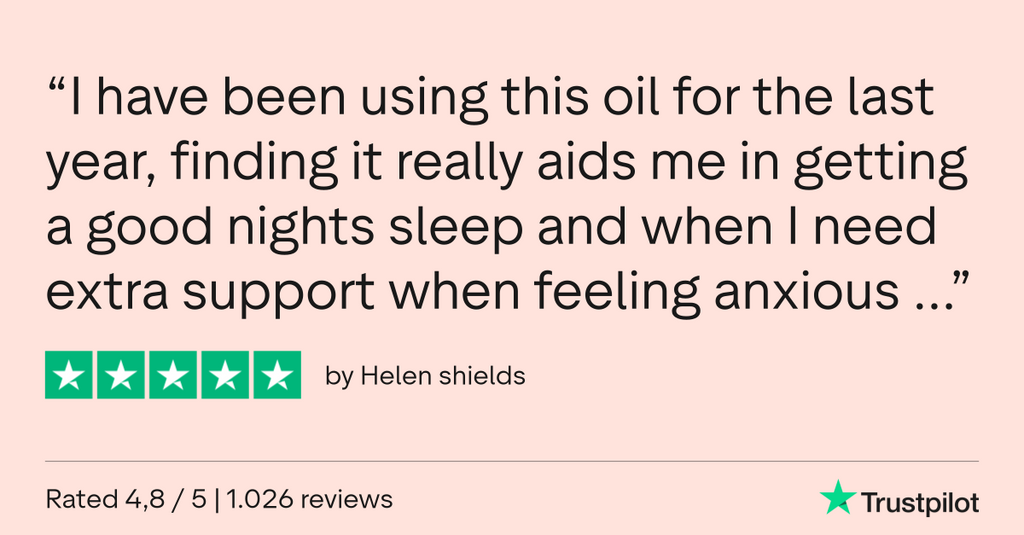Select the fifth green rating star

click(x=276, y=375)
